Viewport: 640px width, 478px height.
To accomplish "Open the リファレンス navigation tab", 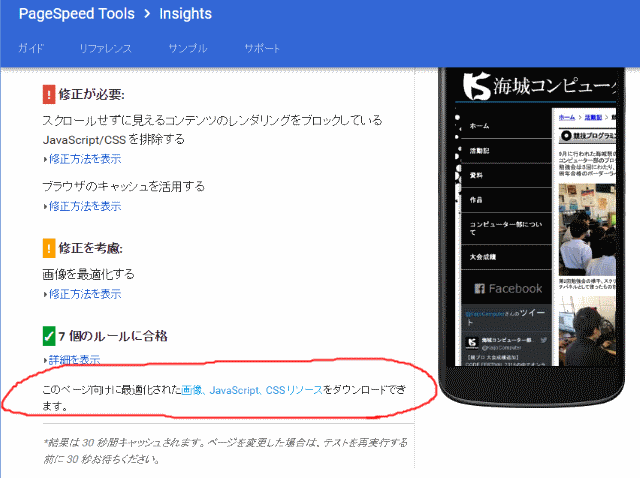I will (105, 48).
